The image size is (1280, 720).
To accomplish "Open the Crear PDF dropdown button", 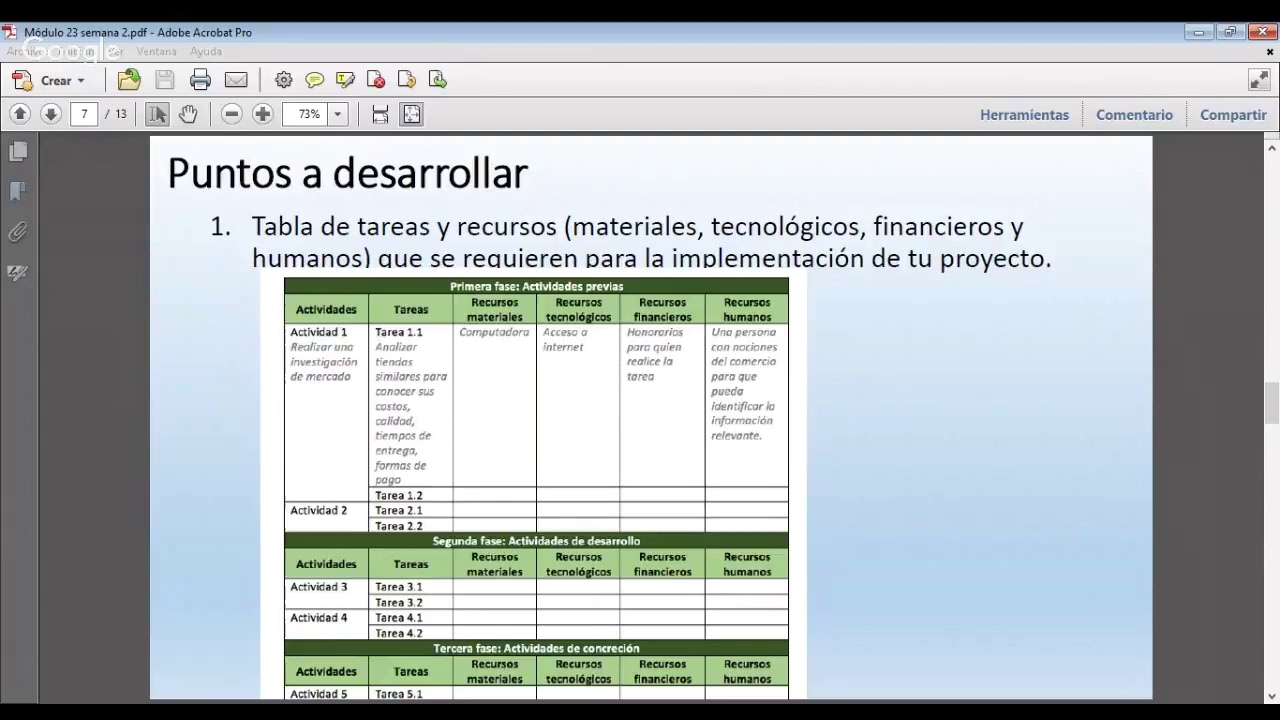I will tap(49, 80).
